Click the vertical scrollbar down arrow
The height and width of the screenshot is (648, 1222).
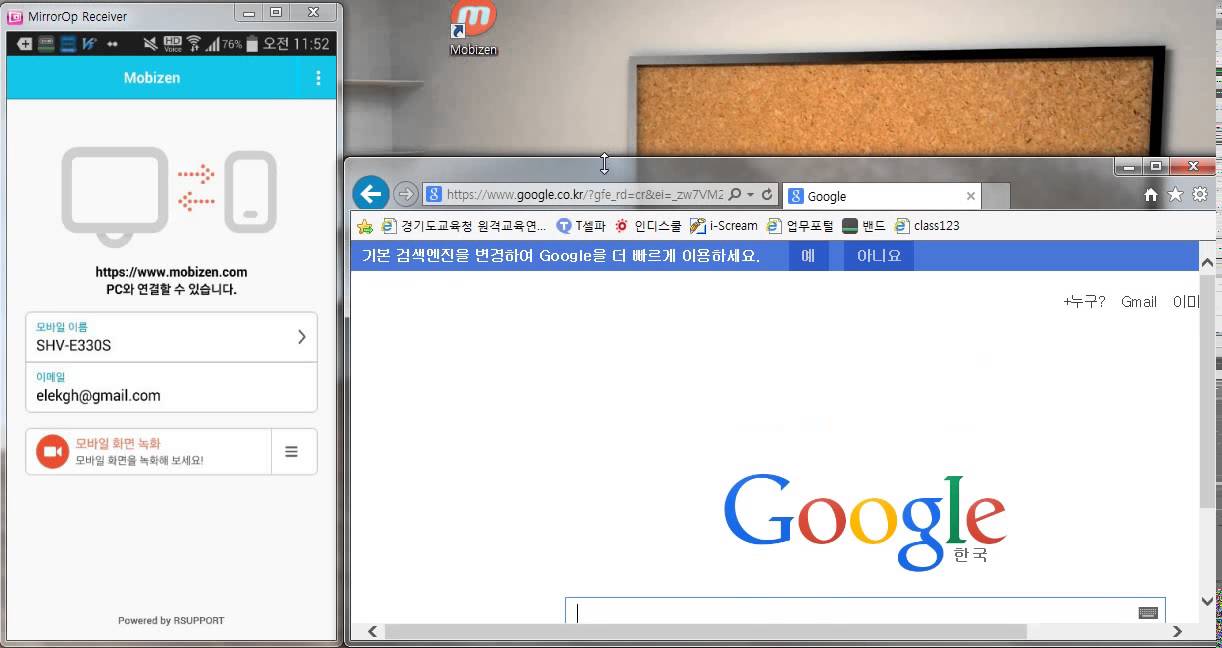click(x=1207, y=601)
